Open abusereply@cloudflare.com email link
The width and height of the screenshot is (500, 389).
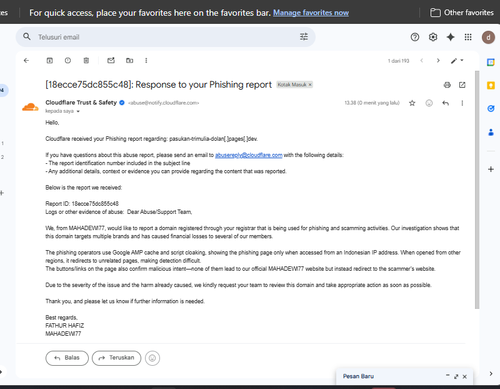click(249, 155)
